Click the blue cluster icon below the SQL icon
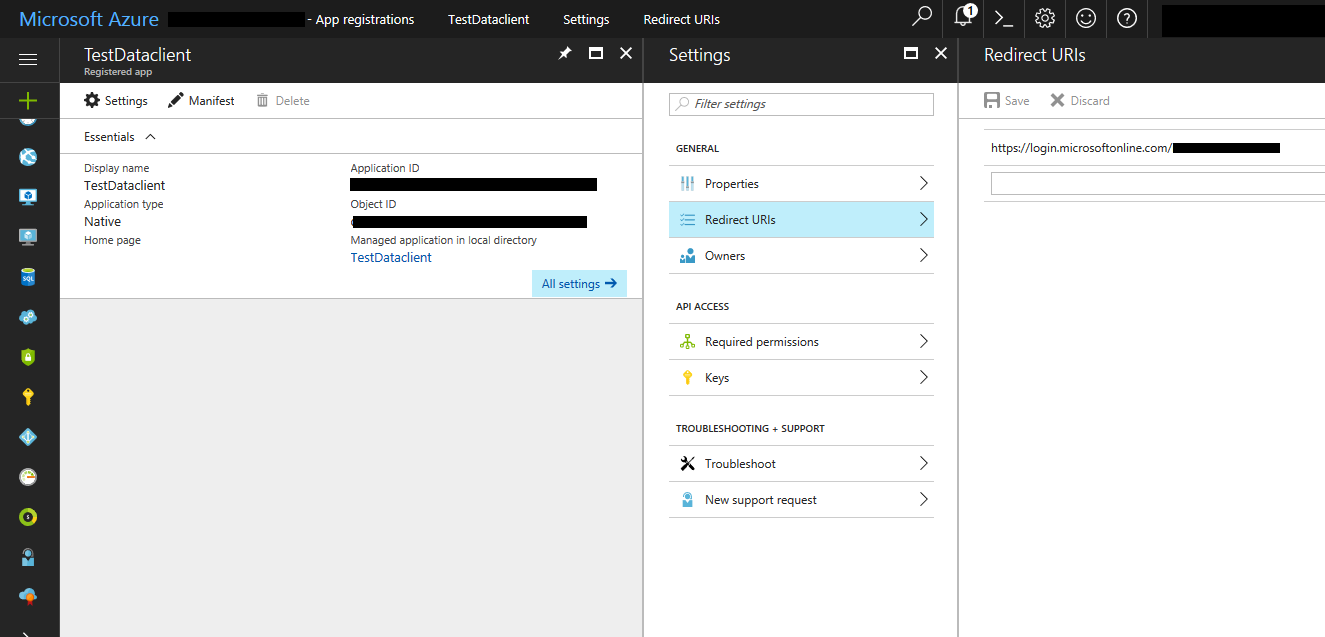This screenshot has width=1325, height=637. [28, 317]
